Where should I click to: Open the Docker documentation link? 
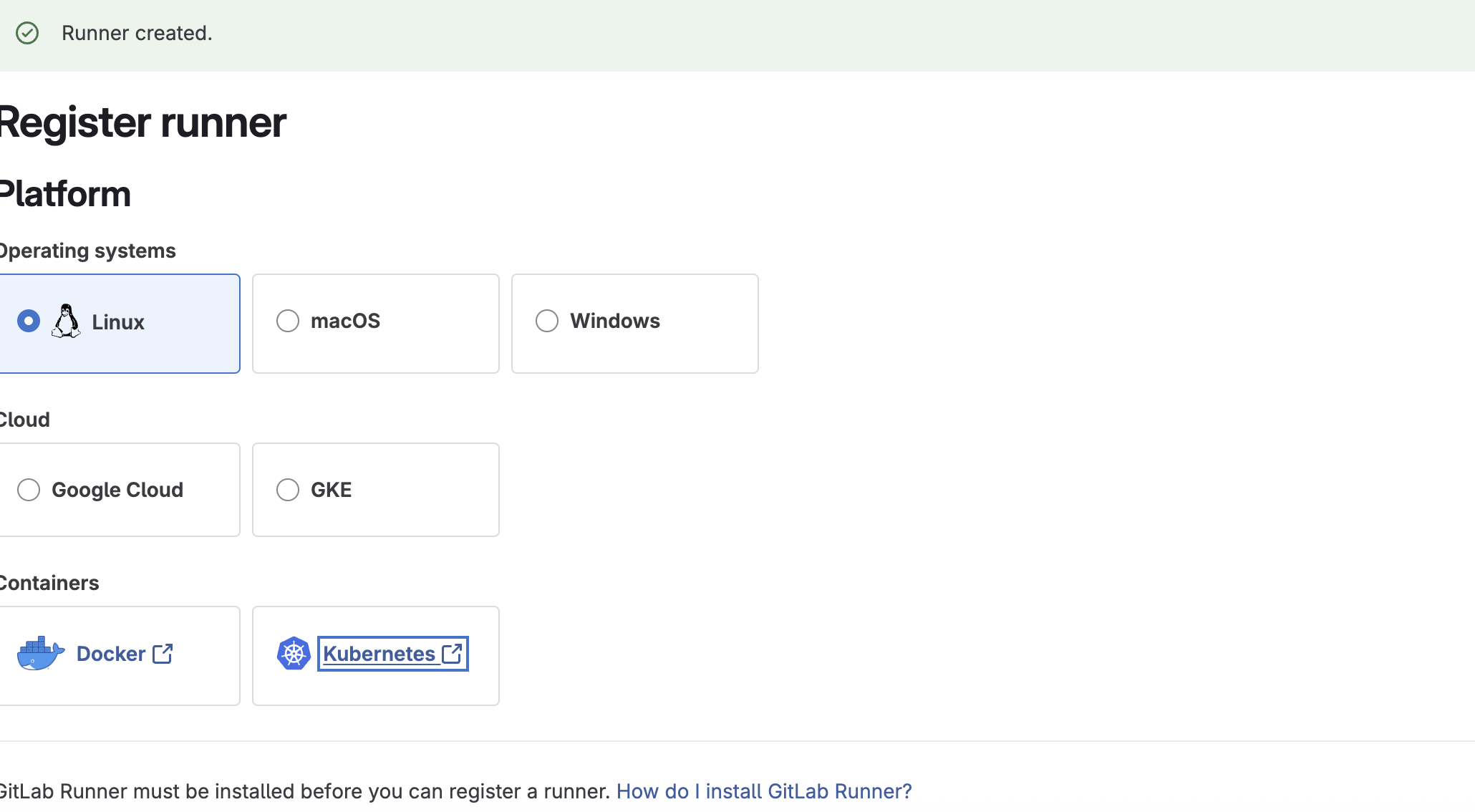coord(111,654)
